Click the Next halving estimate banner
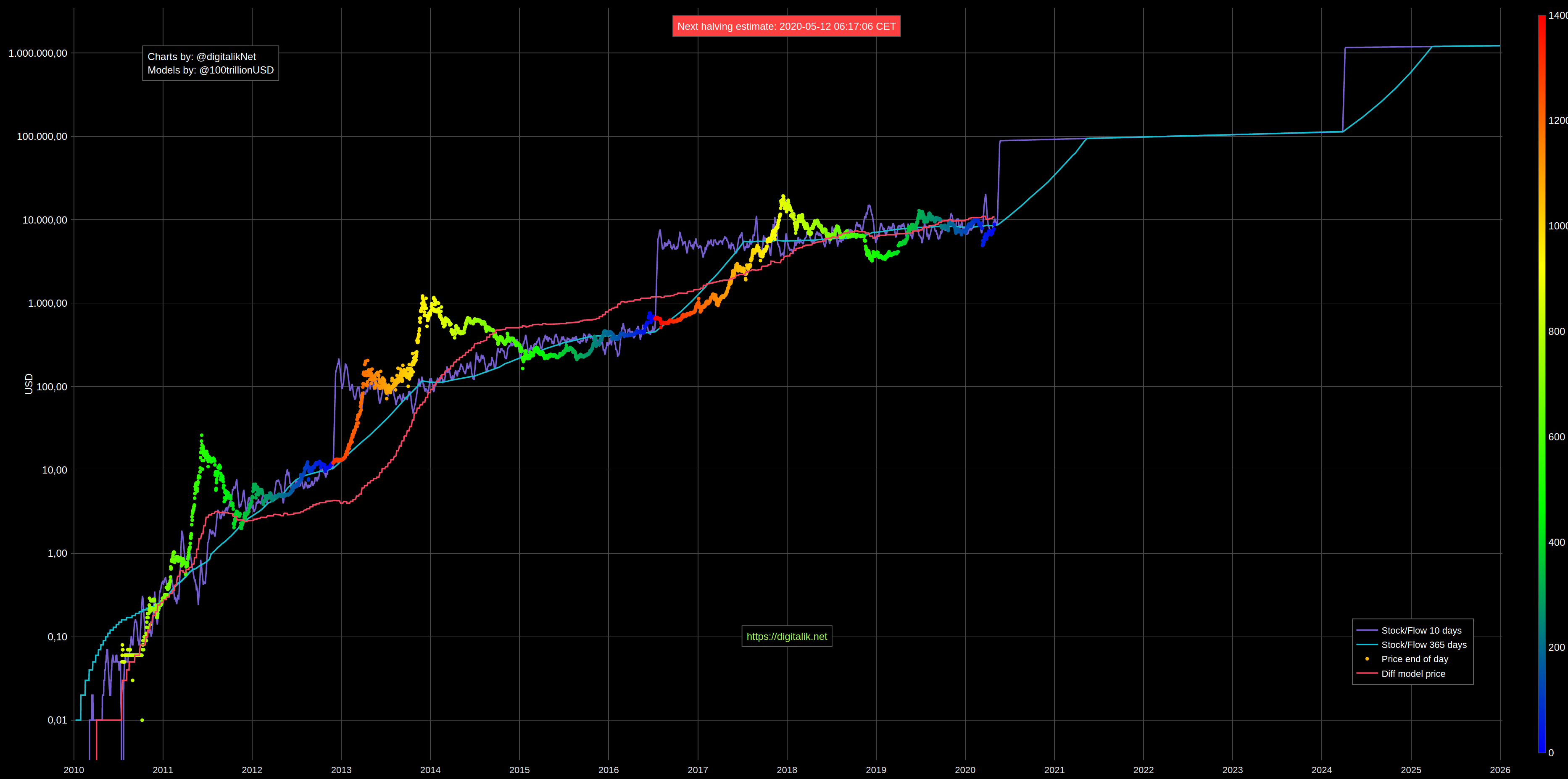 786,26
